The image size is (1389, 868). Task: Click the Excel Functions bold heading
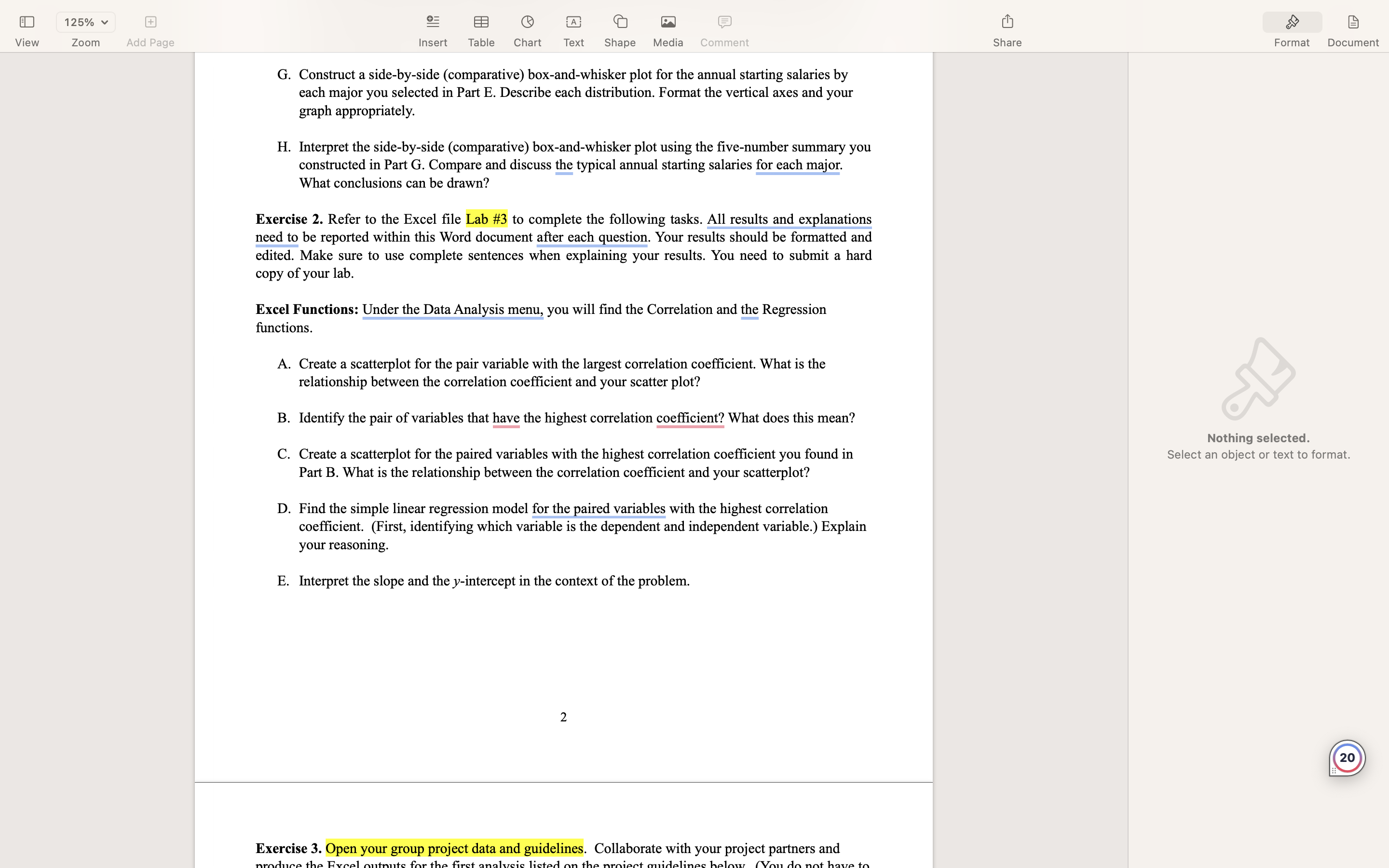pos(307,310)
